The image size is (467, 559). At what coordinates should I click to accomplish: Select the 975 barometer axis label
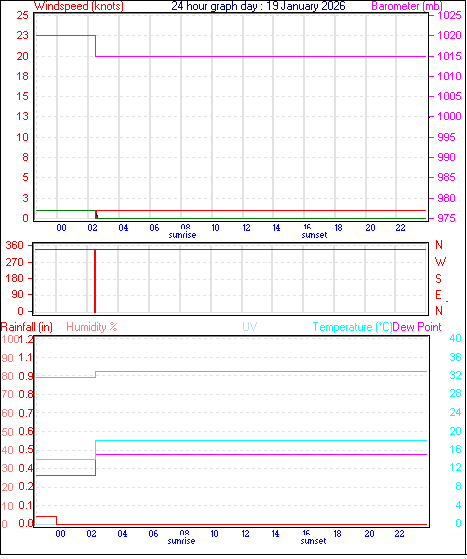click(446, 218)
